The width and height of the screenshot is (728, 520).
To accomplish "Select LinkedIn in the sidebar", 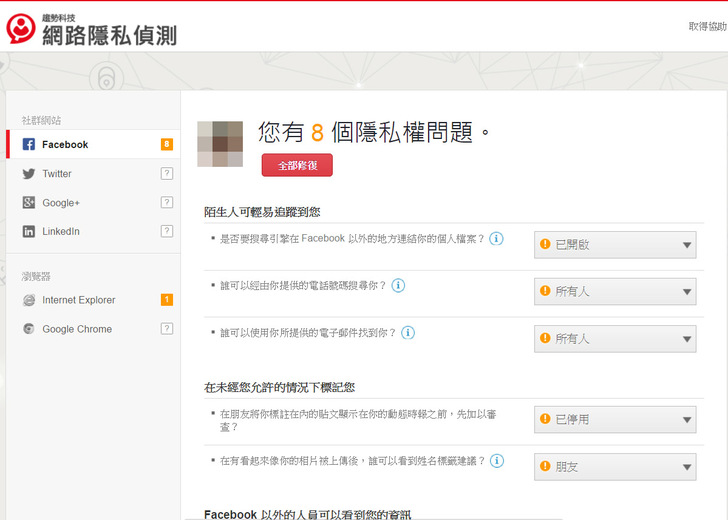I will click(x=93, y=231).
